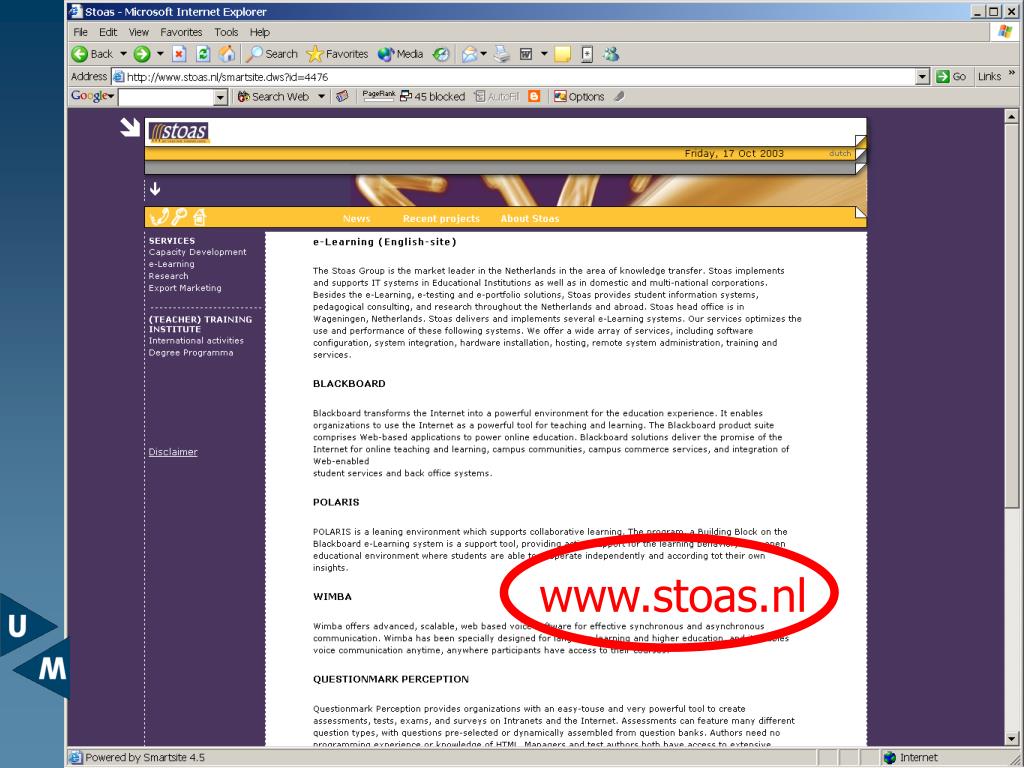Click the Google news search icon
This screenshot has width=1024, height=768.
(x=342, y=97)
